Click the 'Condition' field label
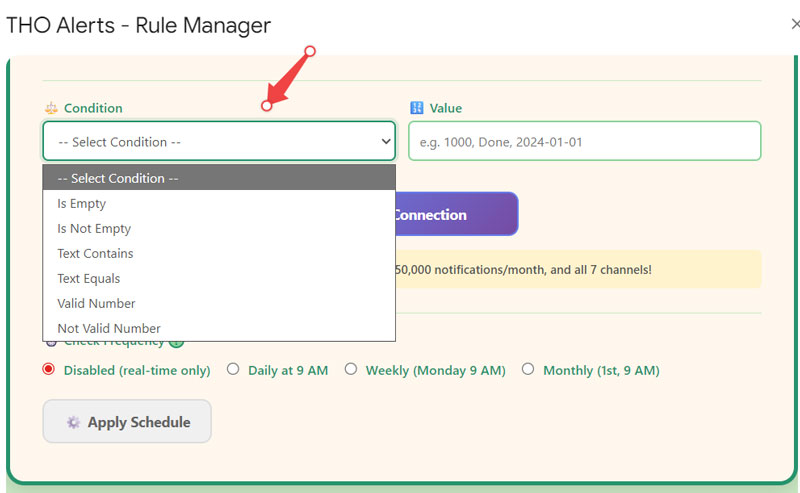Image resolution: width=800 pixels, height=493 pixels. pos(93,108)
